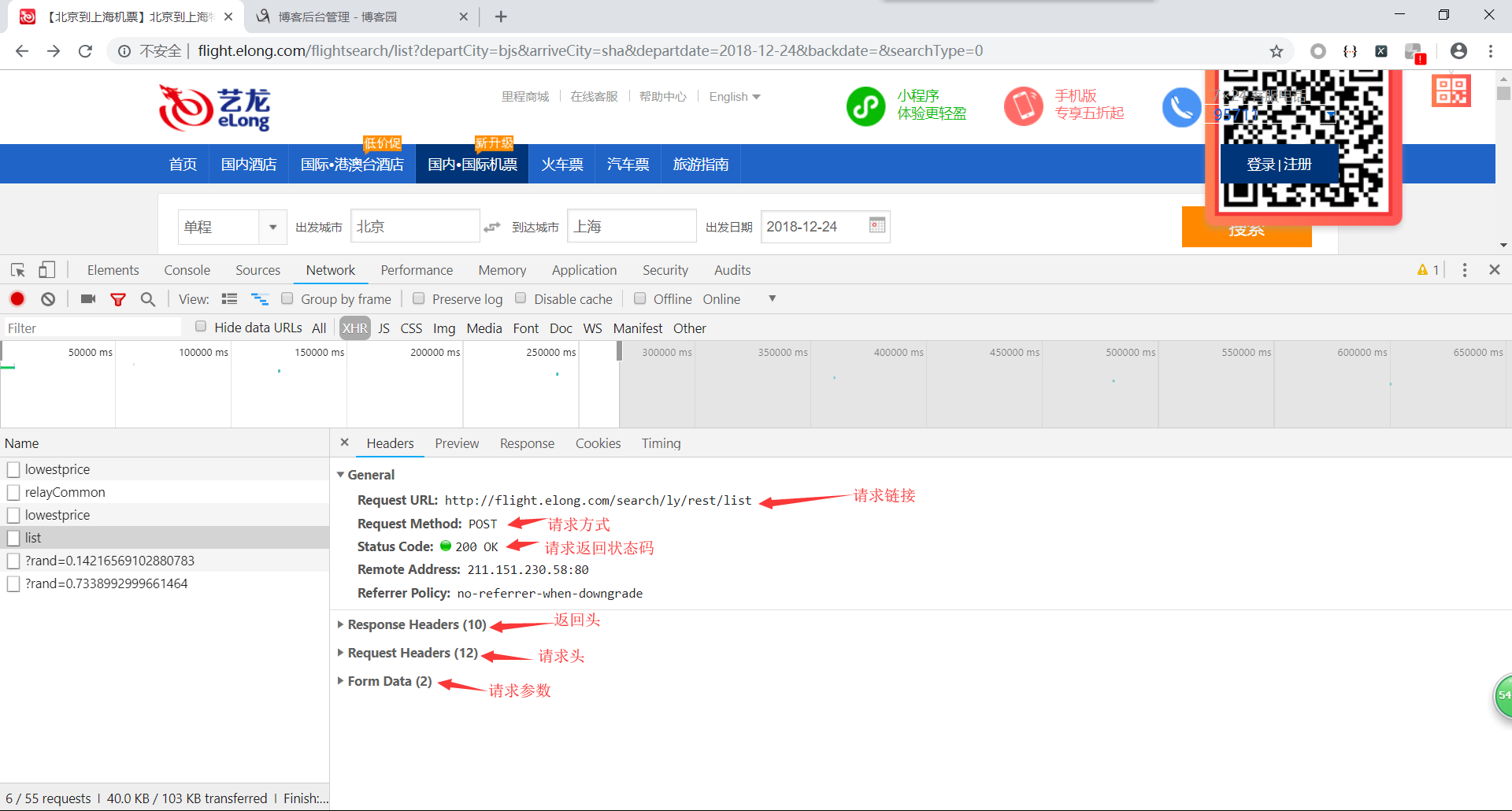Click the network Filter input field
Image resolution: width=1512 pixels, height=811 pixels.
(x=93, y=328)
